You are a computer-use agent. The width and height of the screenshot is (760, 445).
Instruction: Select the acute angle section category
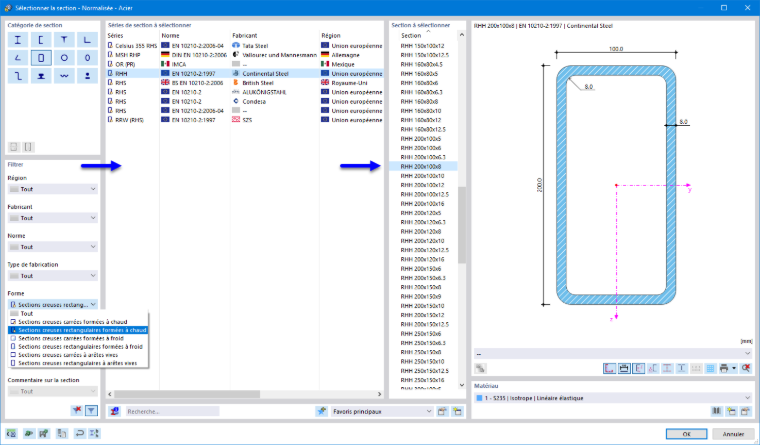pyautogui.click(x=18, y=58)
